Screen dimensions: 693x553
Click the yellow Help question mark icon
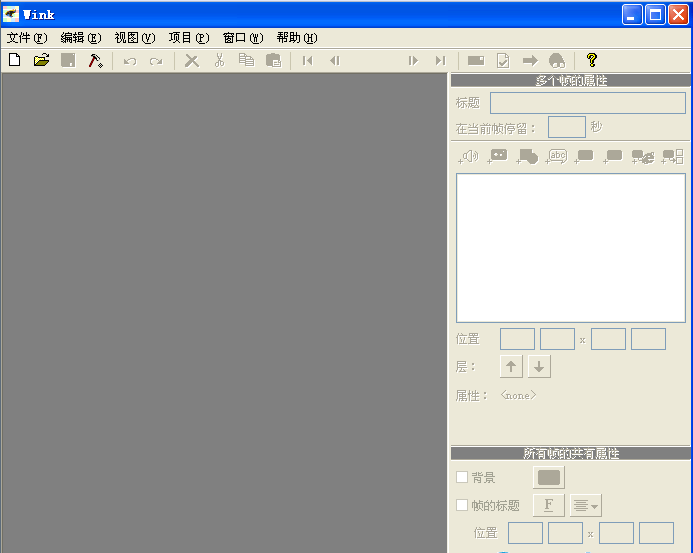tap(591, 61)
